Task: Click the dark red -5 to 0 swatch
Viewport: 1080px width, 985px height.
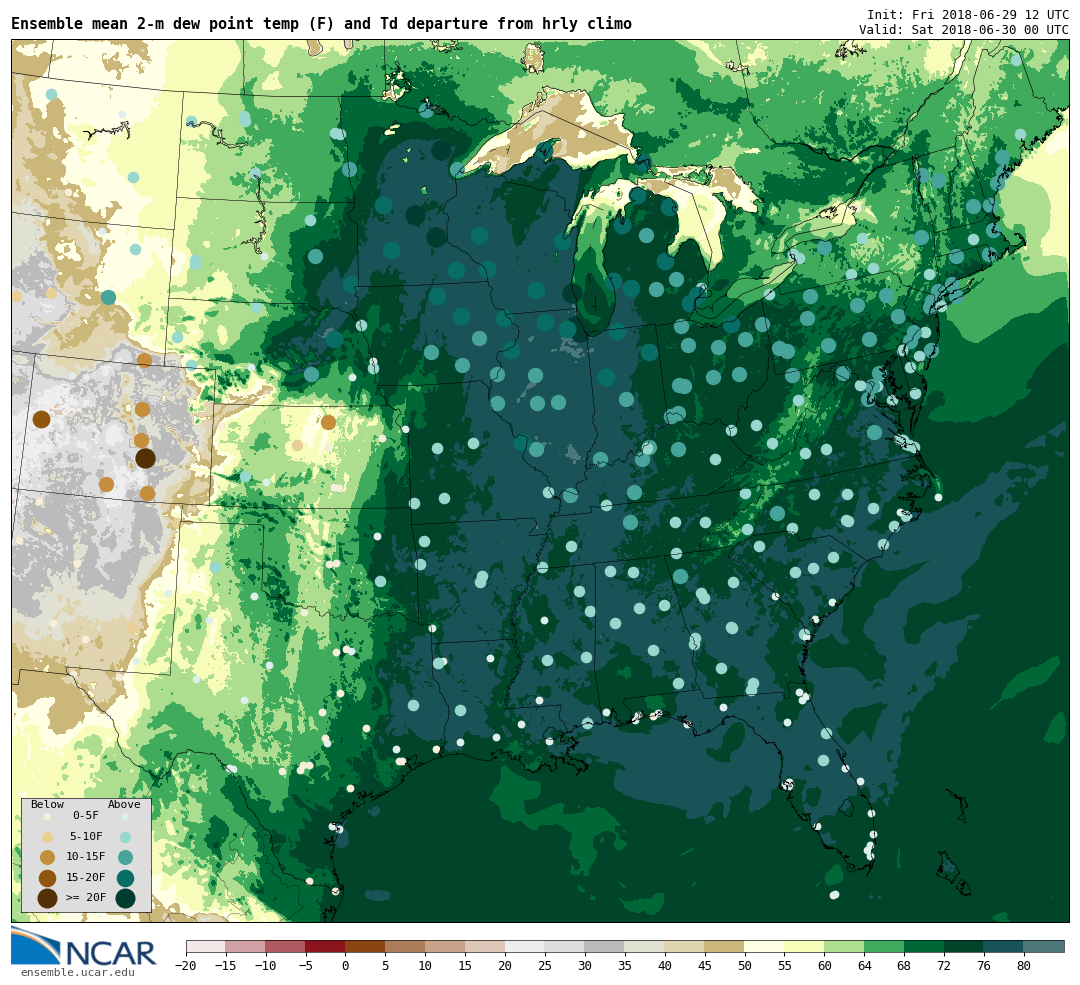Action: pos(325,946)
